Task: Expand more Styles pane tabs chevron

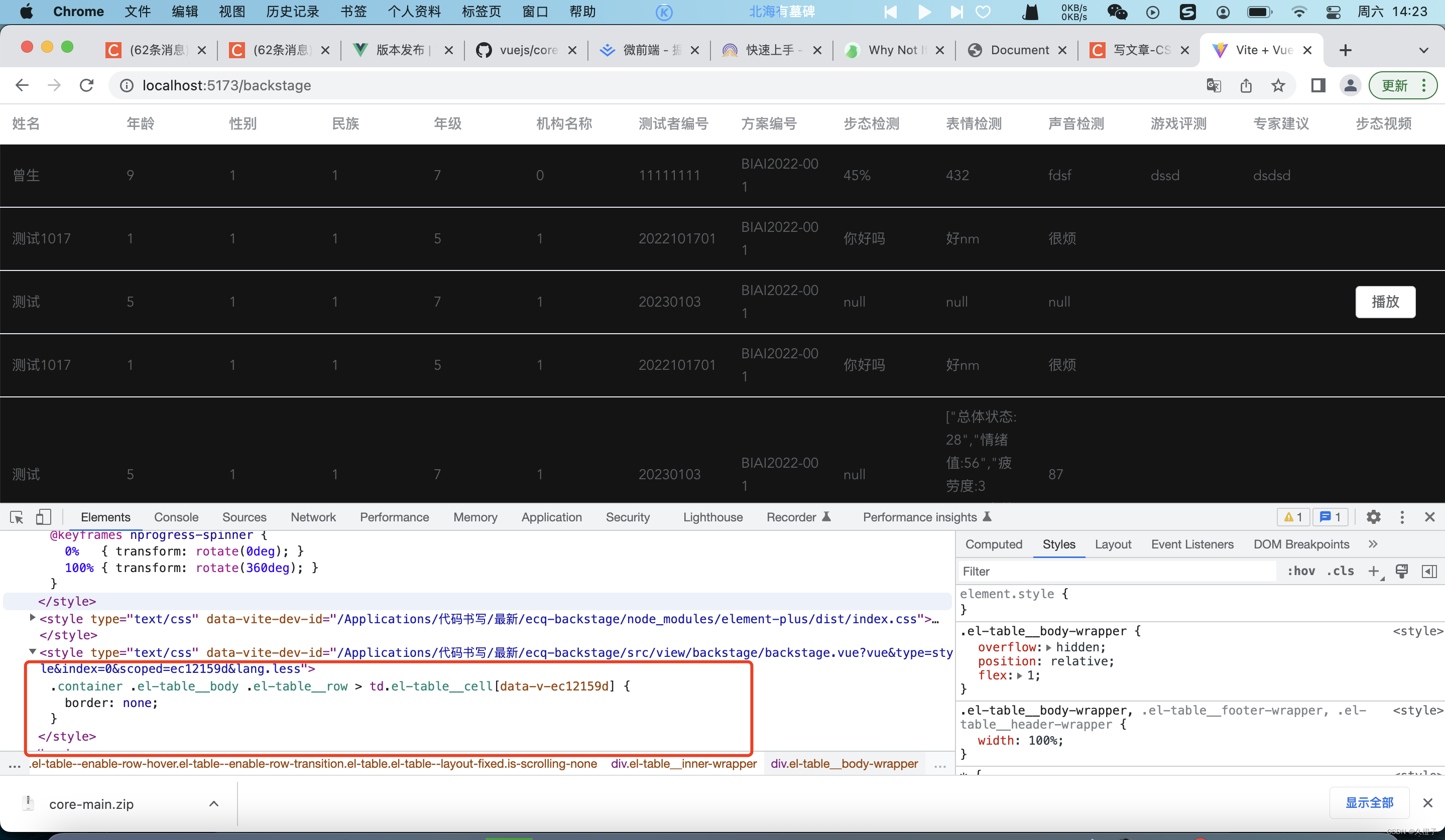Action: coord(1373,544)
